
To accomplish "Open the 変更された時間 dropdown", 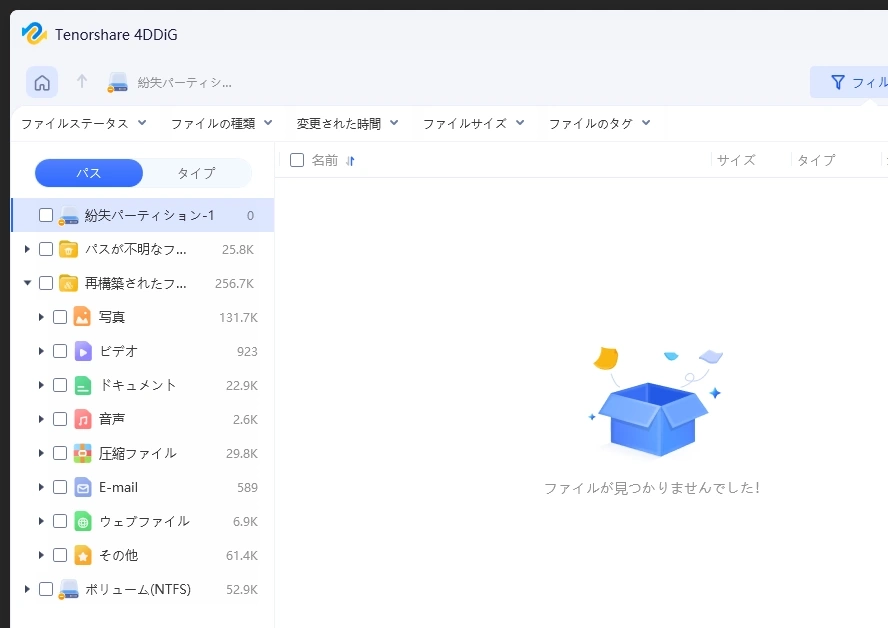I will pos(343,123).
